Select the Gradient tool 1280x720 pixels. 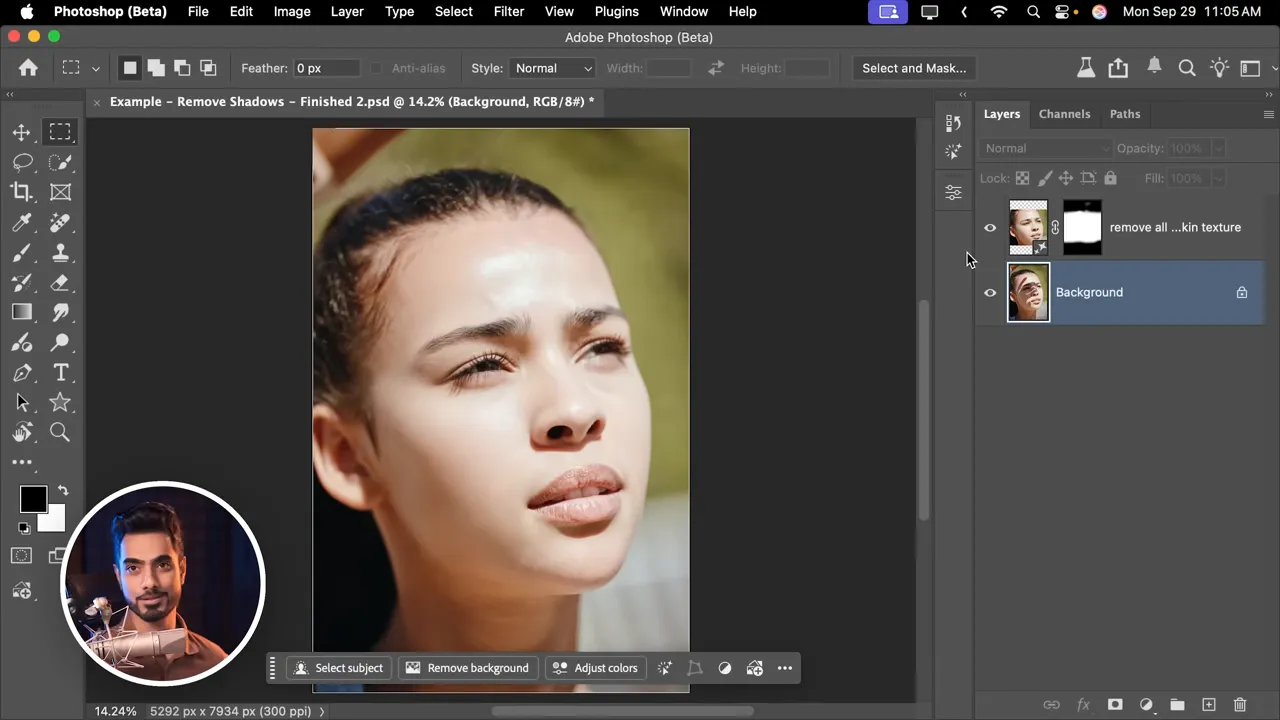click(21, 312)
